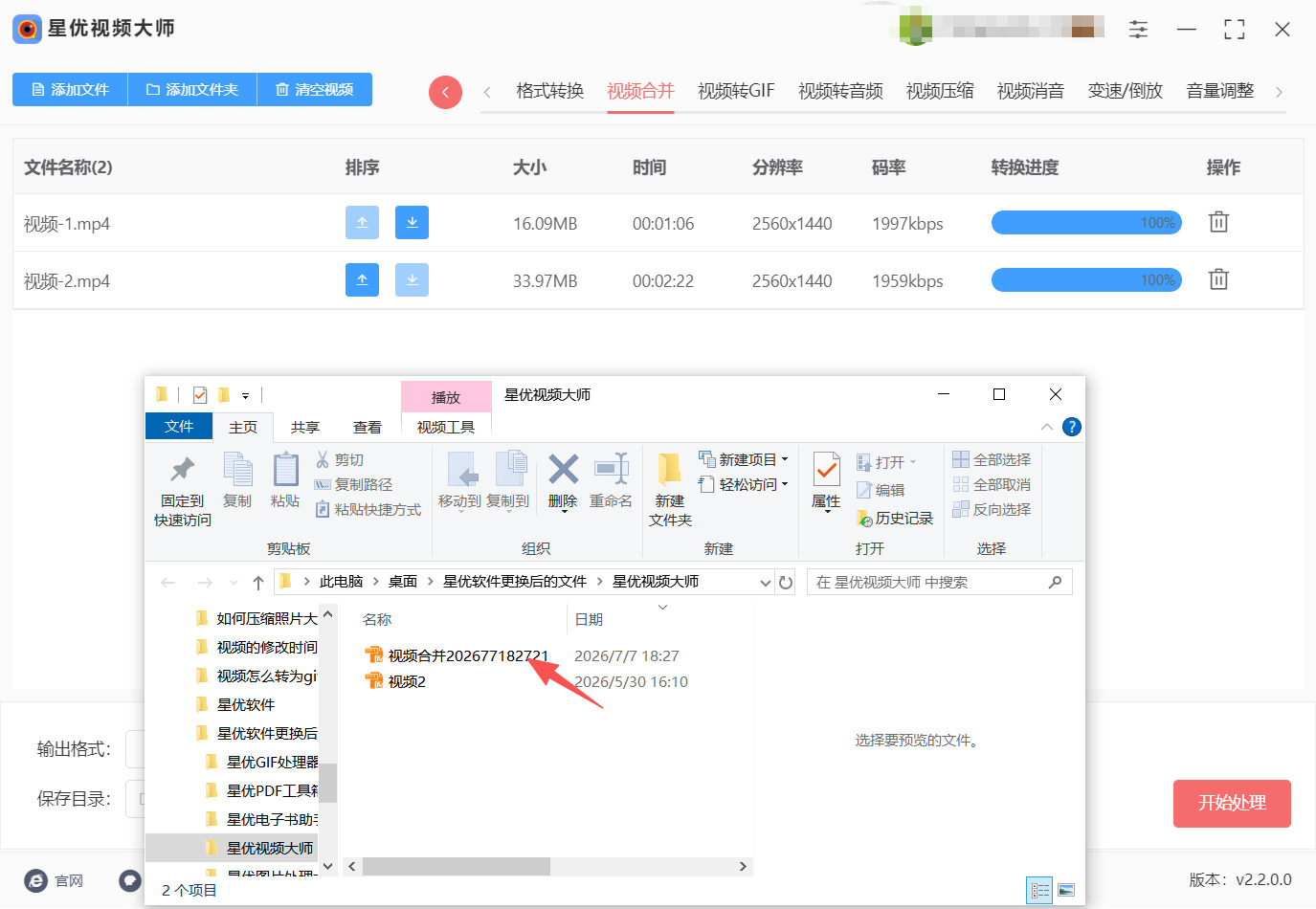Click the blue help question mark icon
1316x909 pixels.
pyautogui.click(x=1072, y=427)
